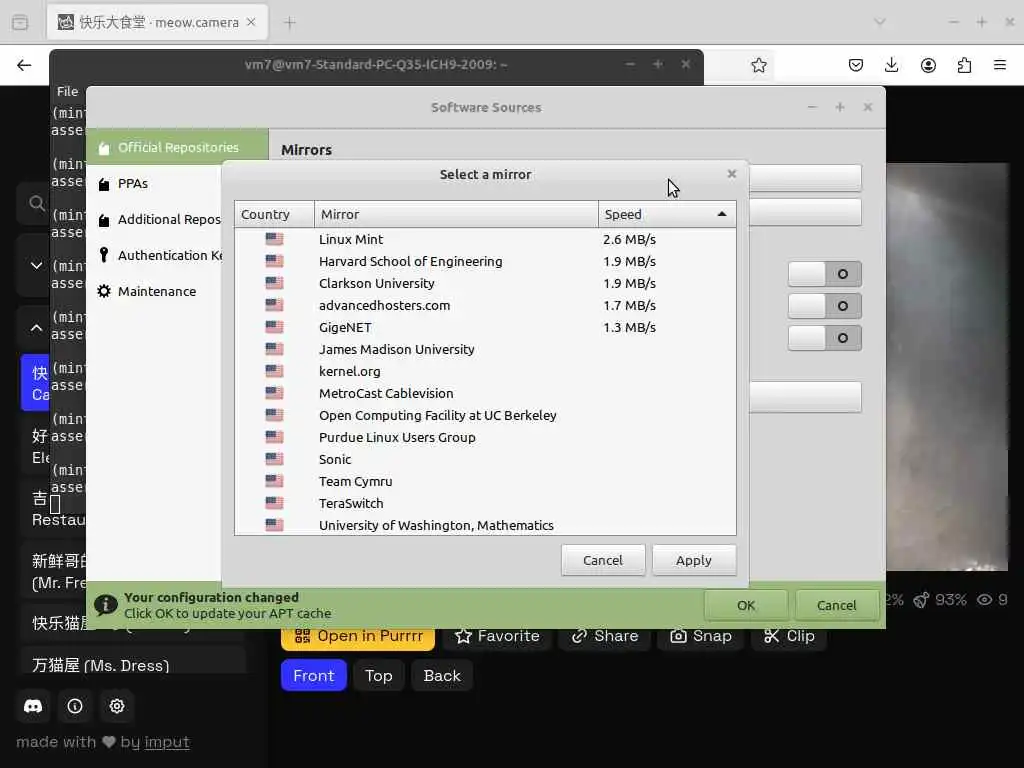Share this camera
The image size is (1024, 768).
(605, 637)
